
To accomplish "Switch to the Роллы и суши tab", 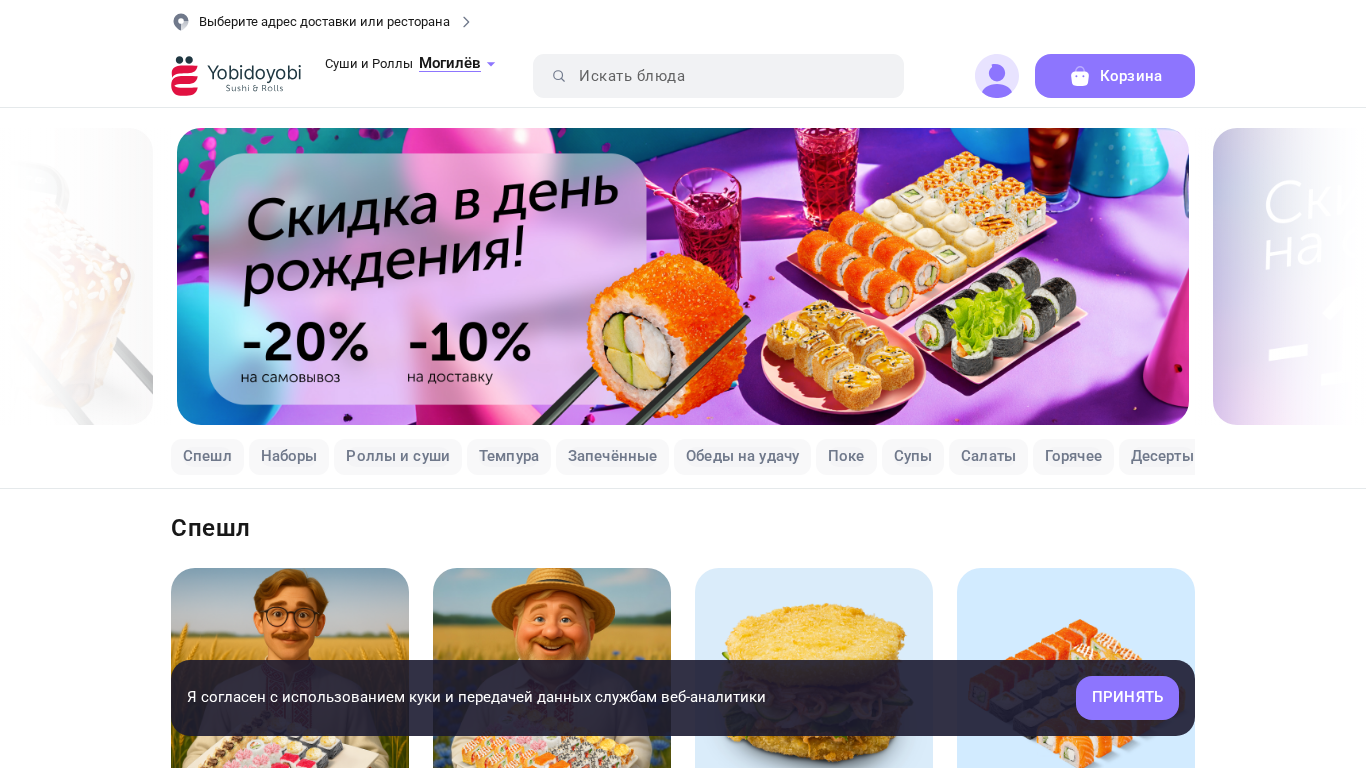I will point(398,456).
